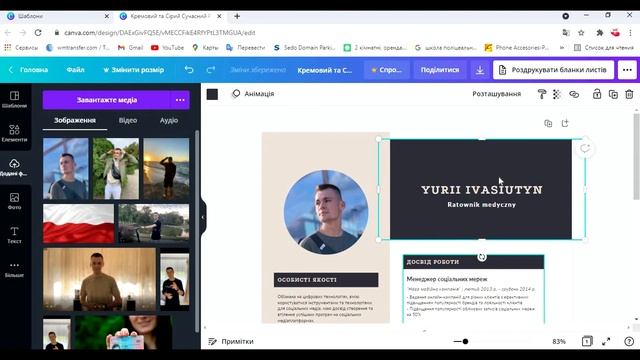640x360 pixels.
Task: Open browser extensions puzzle icon
Action: coord(600,33)
